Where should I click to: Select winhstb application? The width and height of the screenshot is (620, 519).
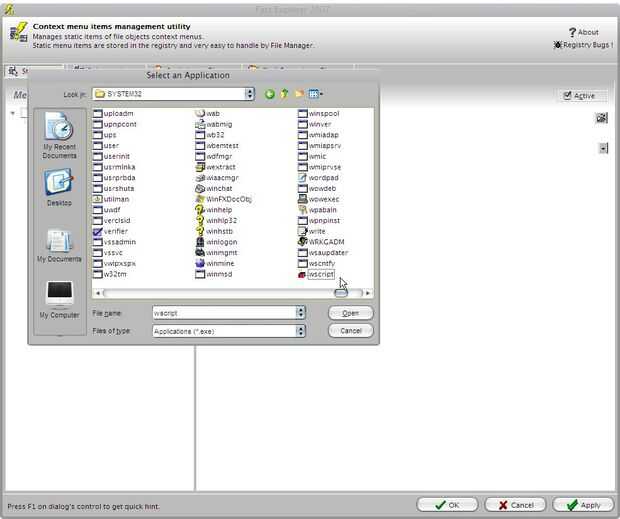[x=214, y=231]
